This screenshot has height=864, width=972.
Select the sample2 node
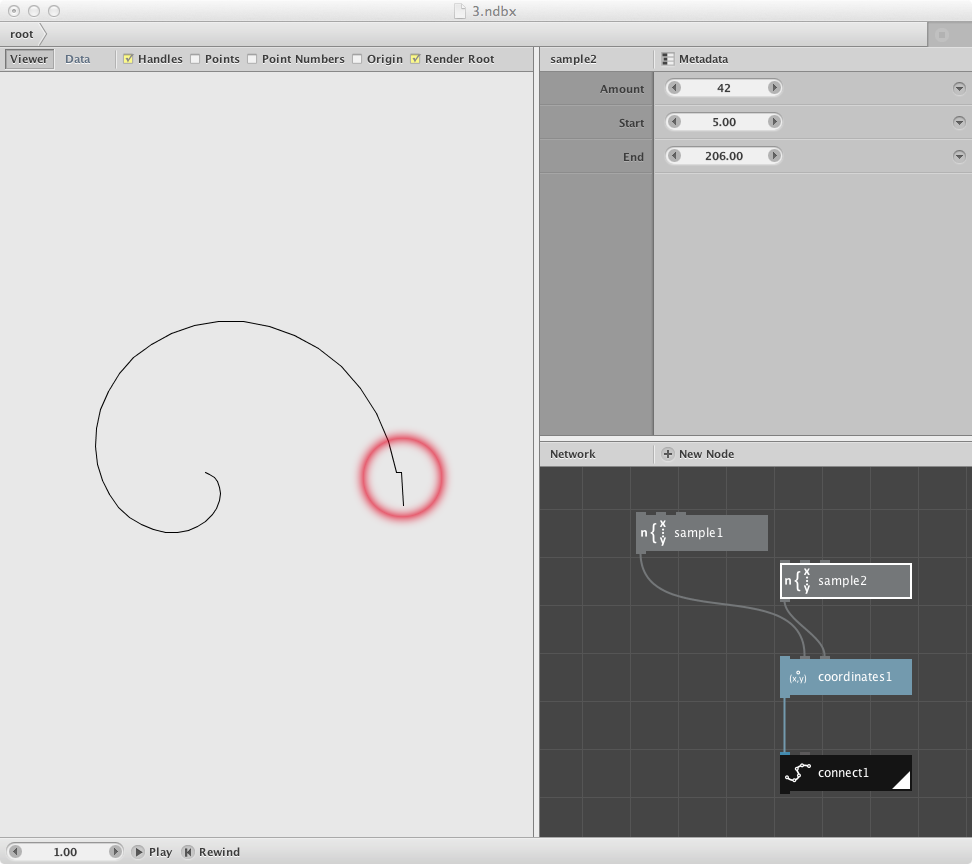tap(846, 581)
